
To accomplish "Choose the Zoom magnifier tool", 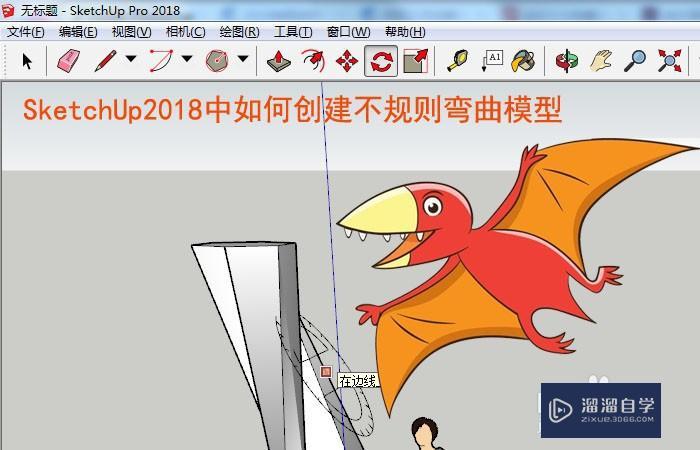I will (x=634, y=61).
